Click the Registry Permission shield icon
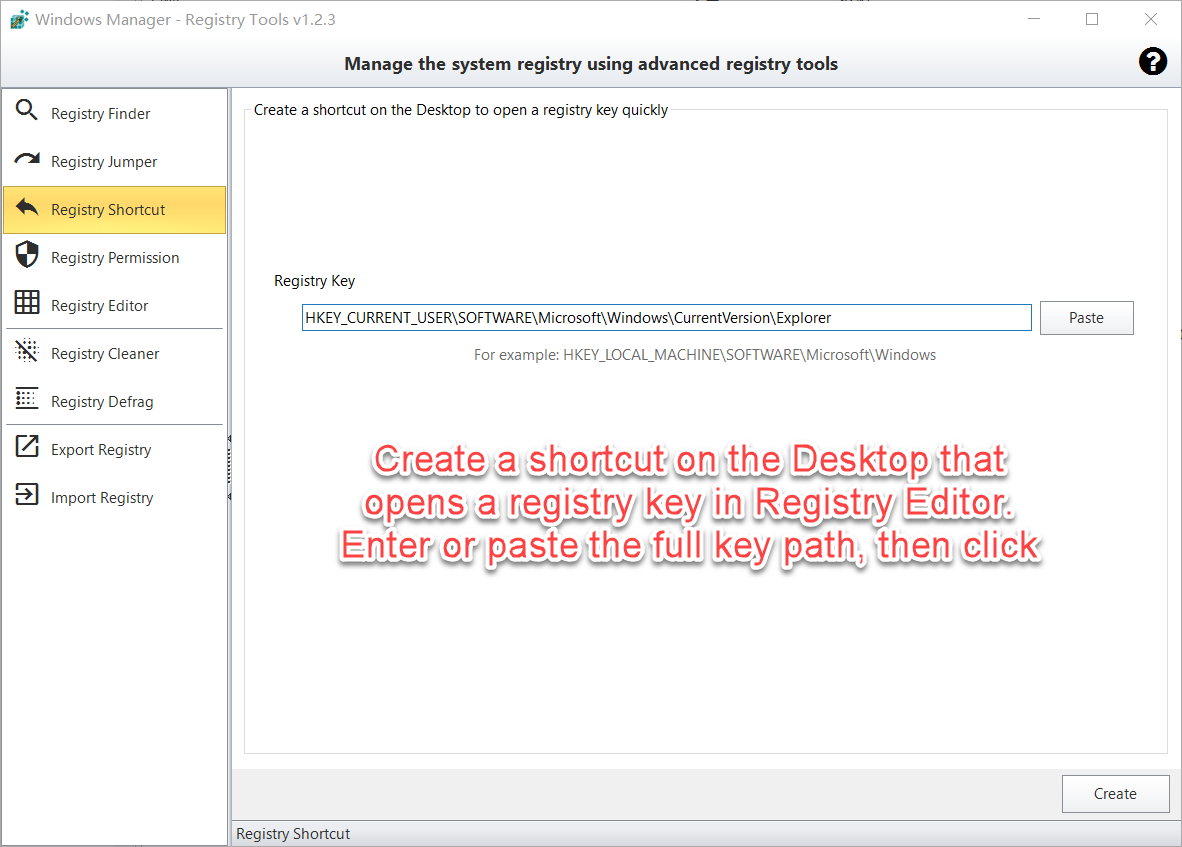The image size is (1182, 847). click(26, 255)
